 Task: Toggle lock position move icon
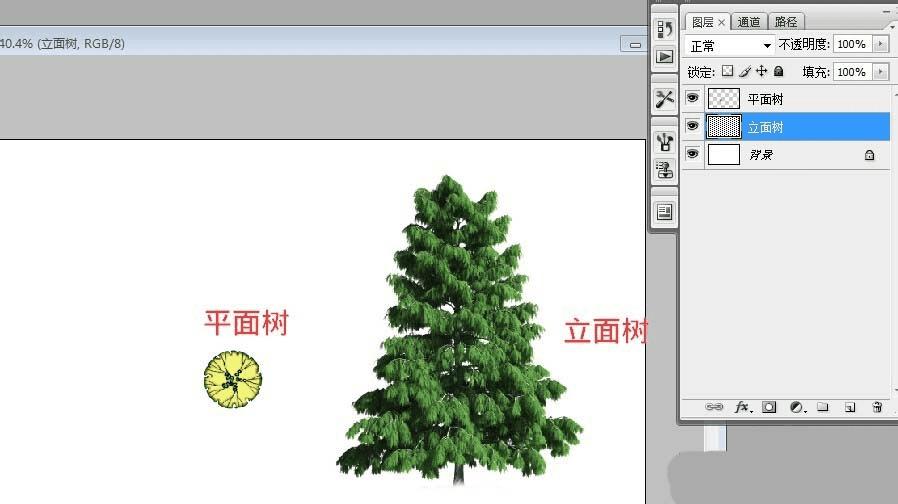tap(761, 71)
